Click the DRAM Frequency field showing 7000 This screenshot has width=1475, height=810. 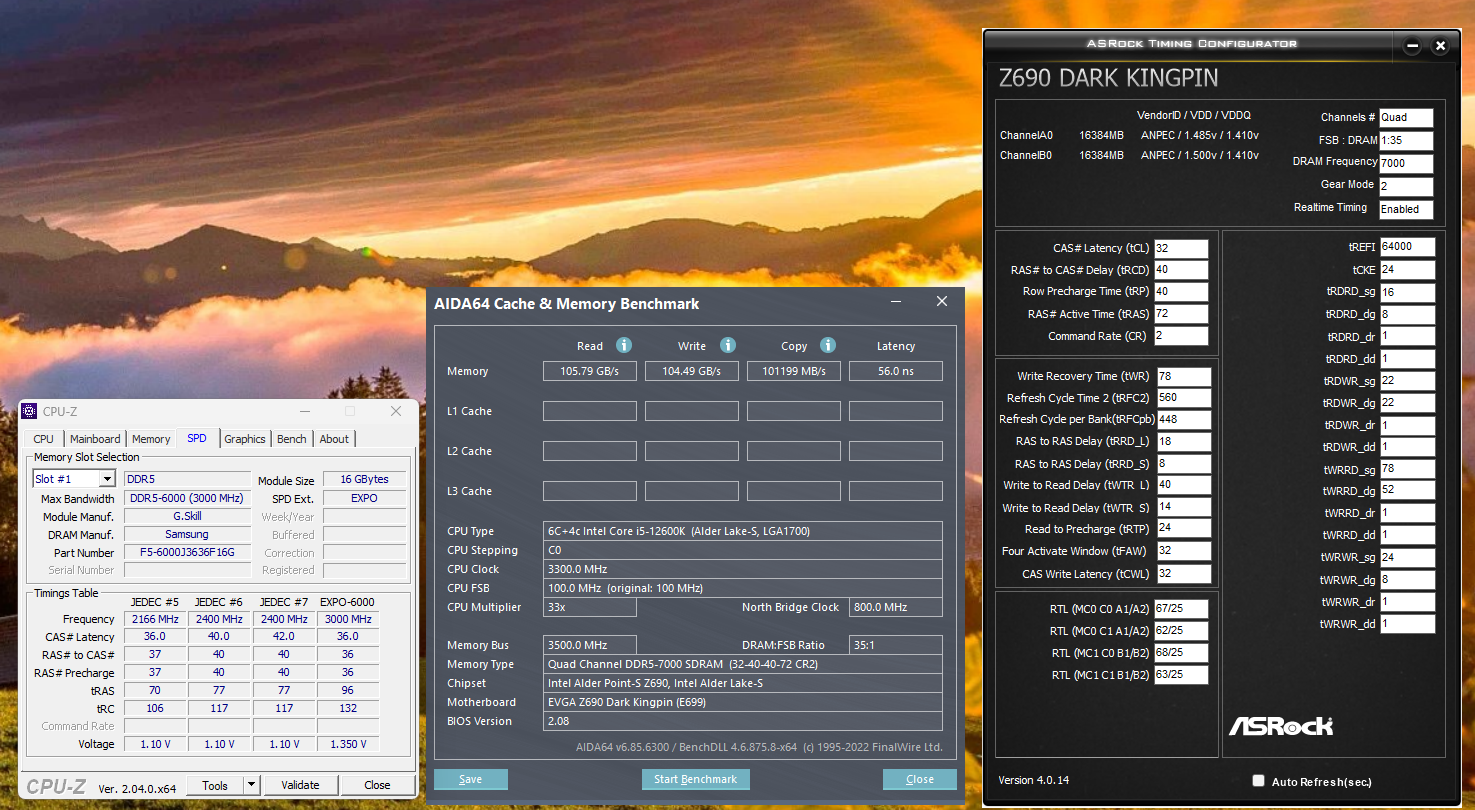click(x=1406, y=163)
